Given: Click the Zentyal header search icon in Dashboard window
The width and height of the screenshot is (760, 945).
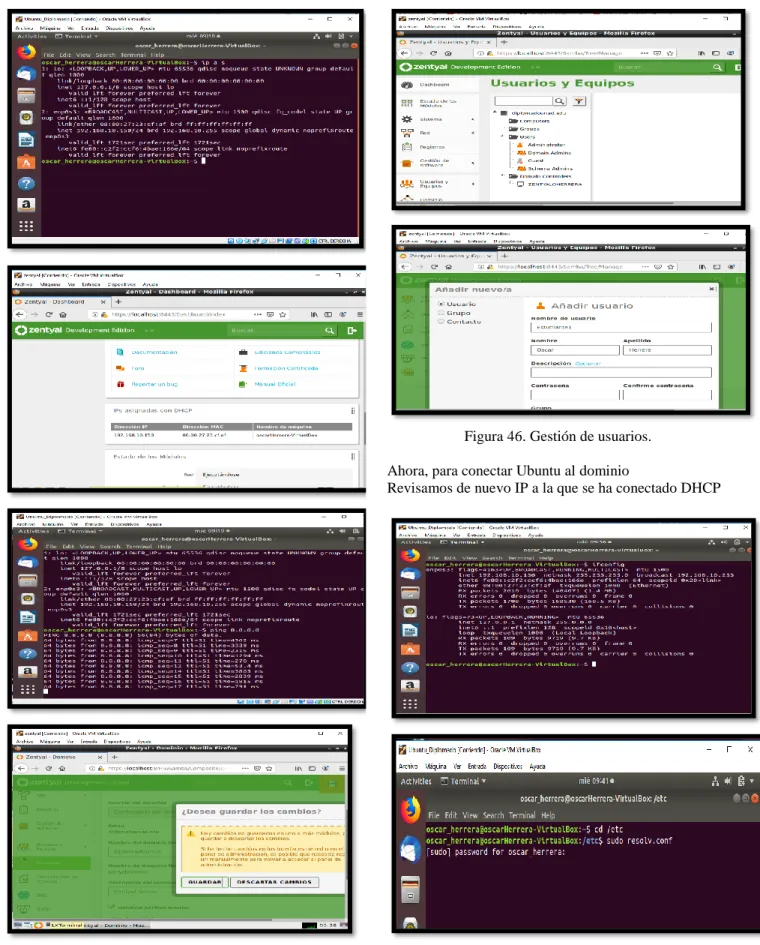Looking at the screenshot, I should pyautogui.click(x=329, y=330).
